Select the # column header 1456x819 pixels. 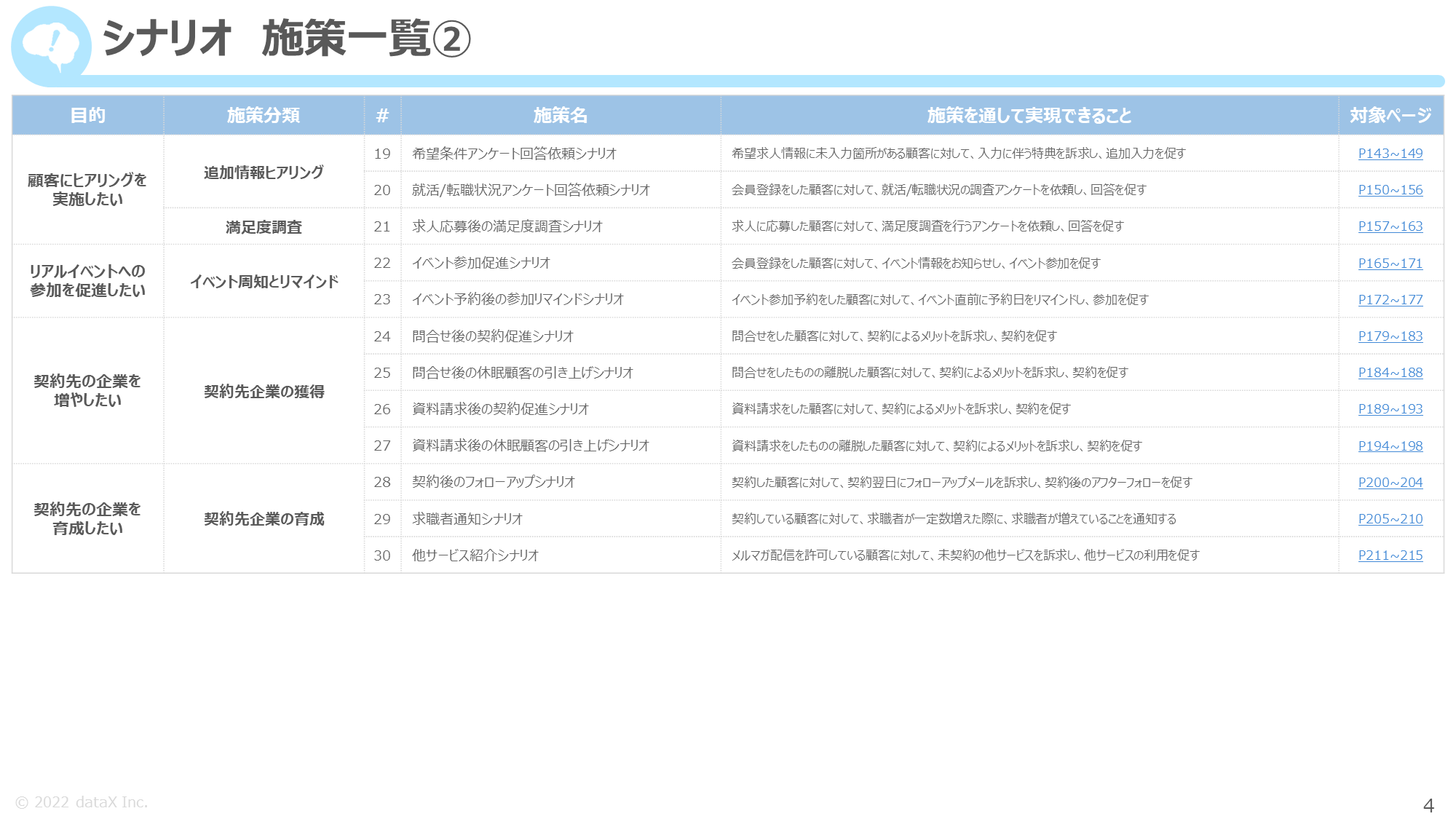click(x=382, y=115)
